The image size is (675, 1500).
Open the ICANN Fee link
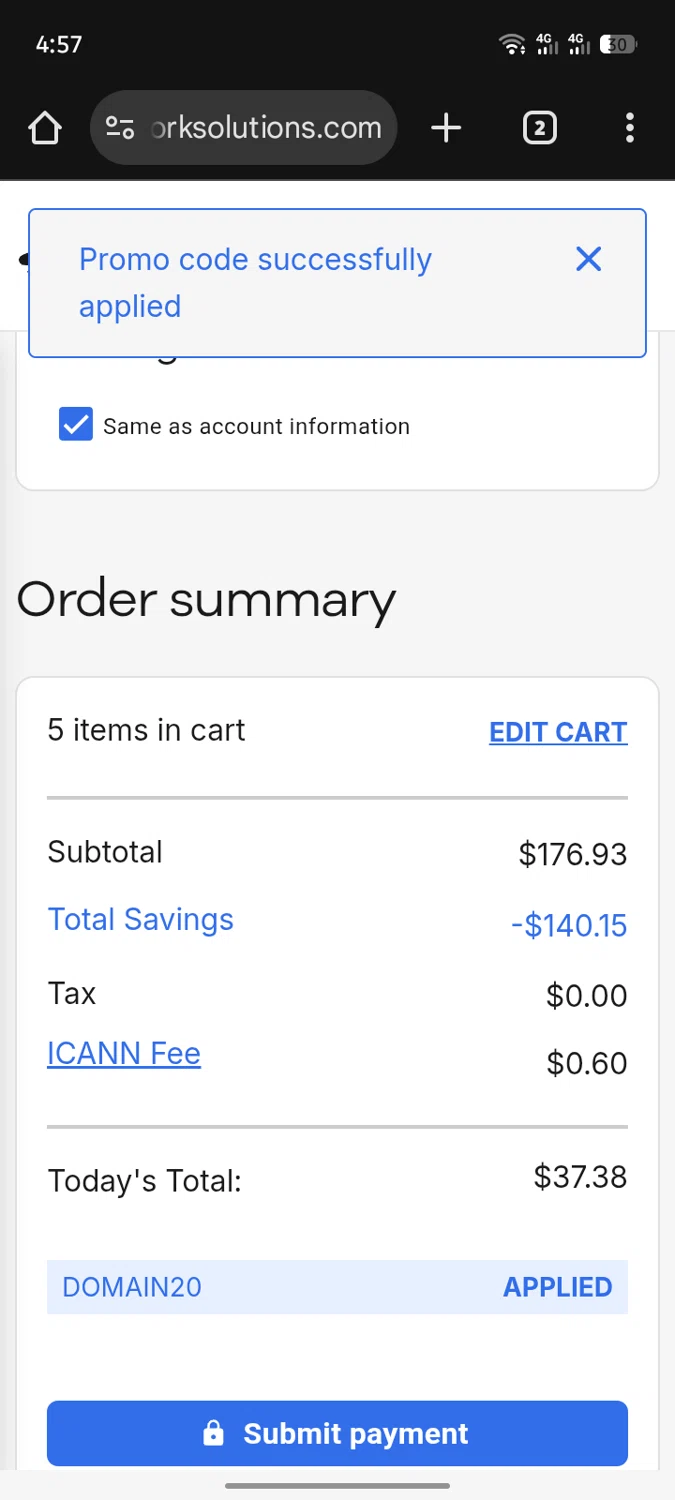(x=124, y=1054)
